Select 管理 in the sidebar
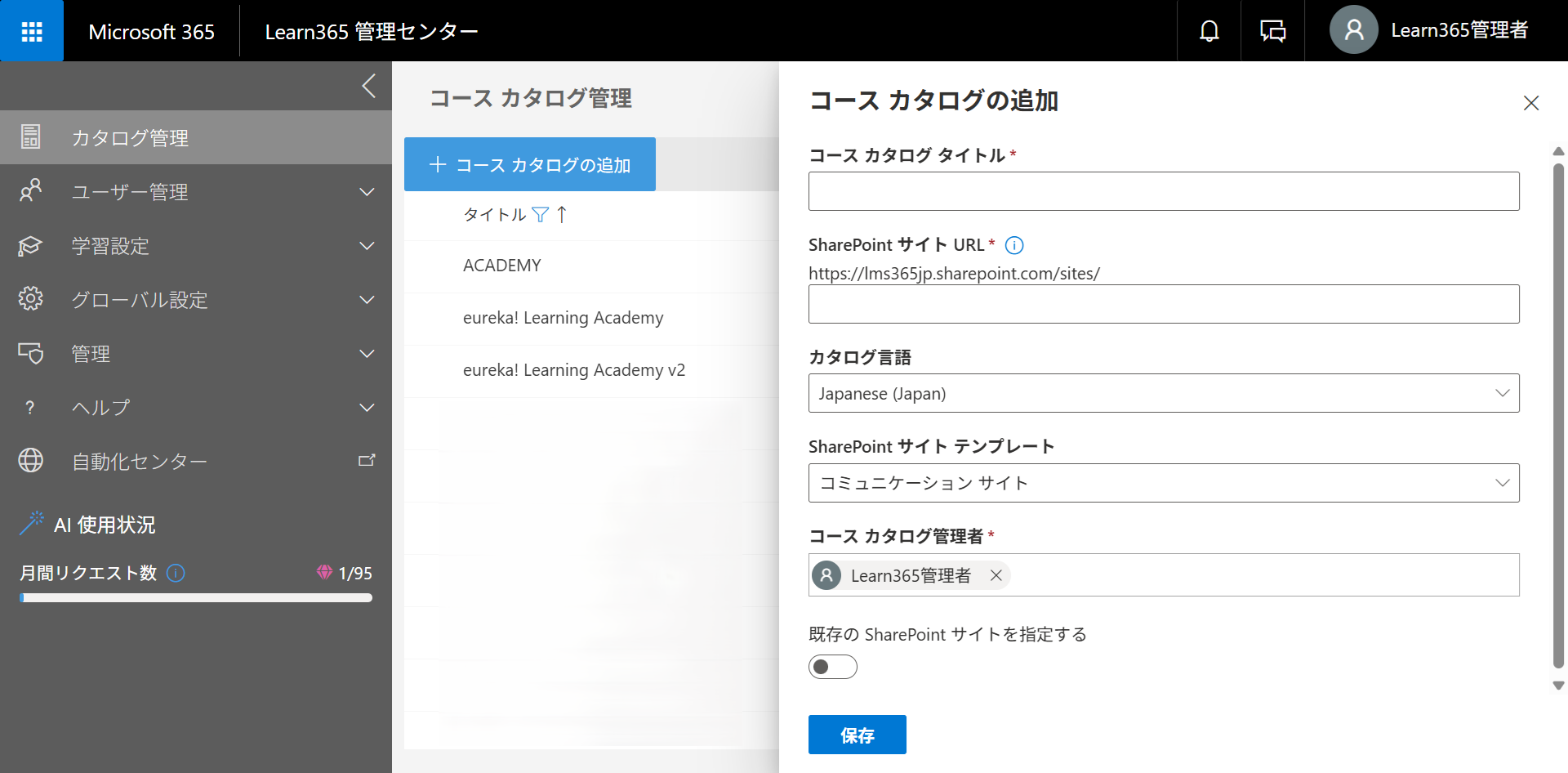This screenshot has width=1568, height=773. [196, 353]
